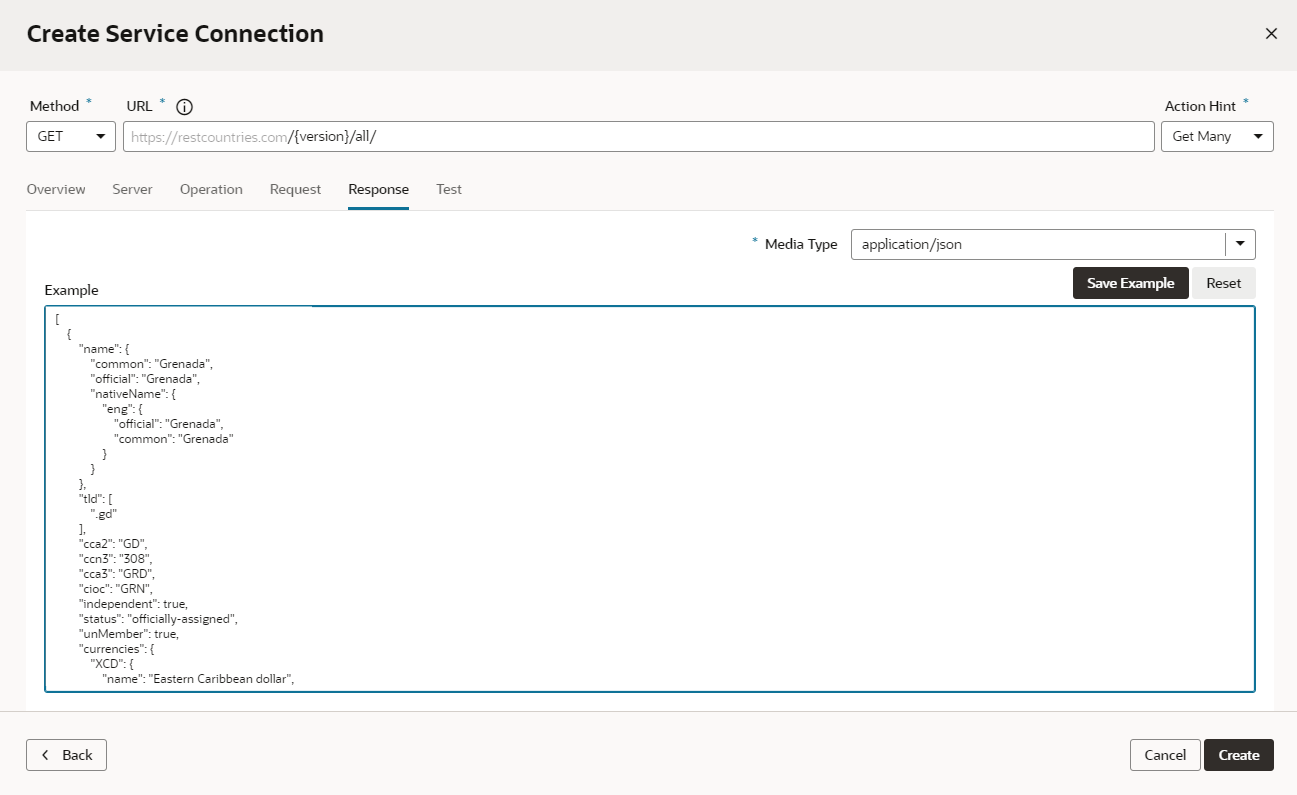Go Back to the previous step
Screen dimensions: 1297x795
(66, 755)
